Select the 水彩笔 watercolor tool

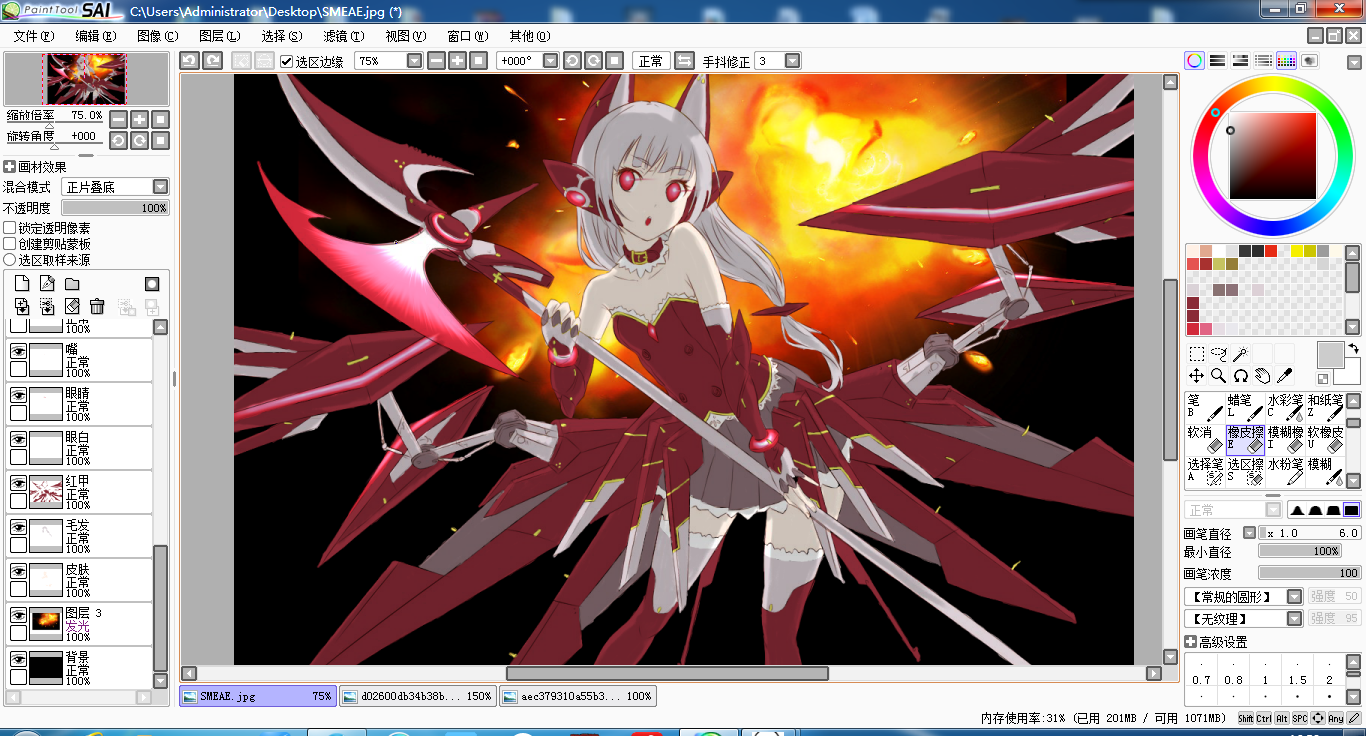tap(1285, 407)
